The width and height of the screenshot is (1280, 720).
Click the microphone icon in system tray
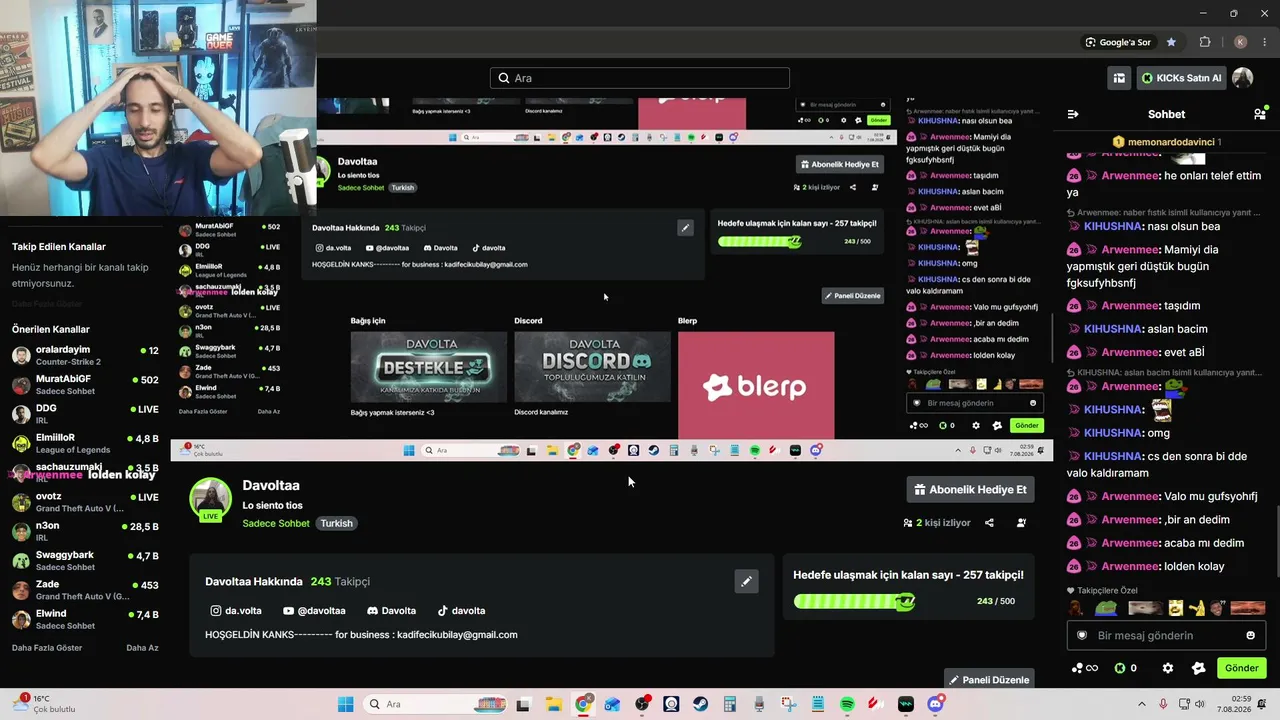click(x=1163, y=704)
